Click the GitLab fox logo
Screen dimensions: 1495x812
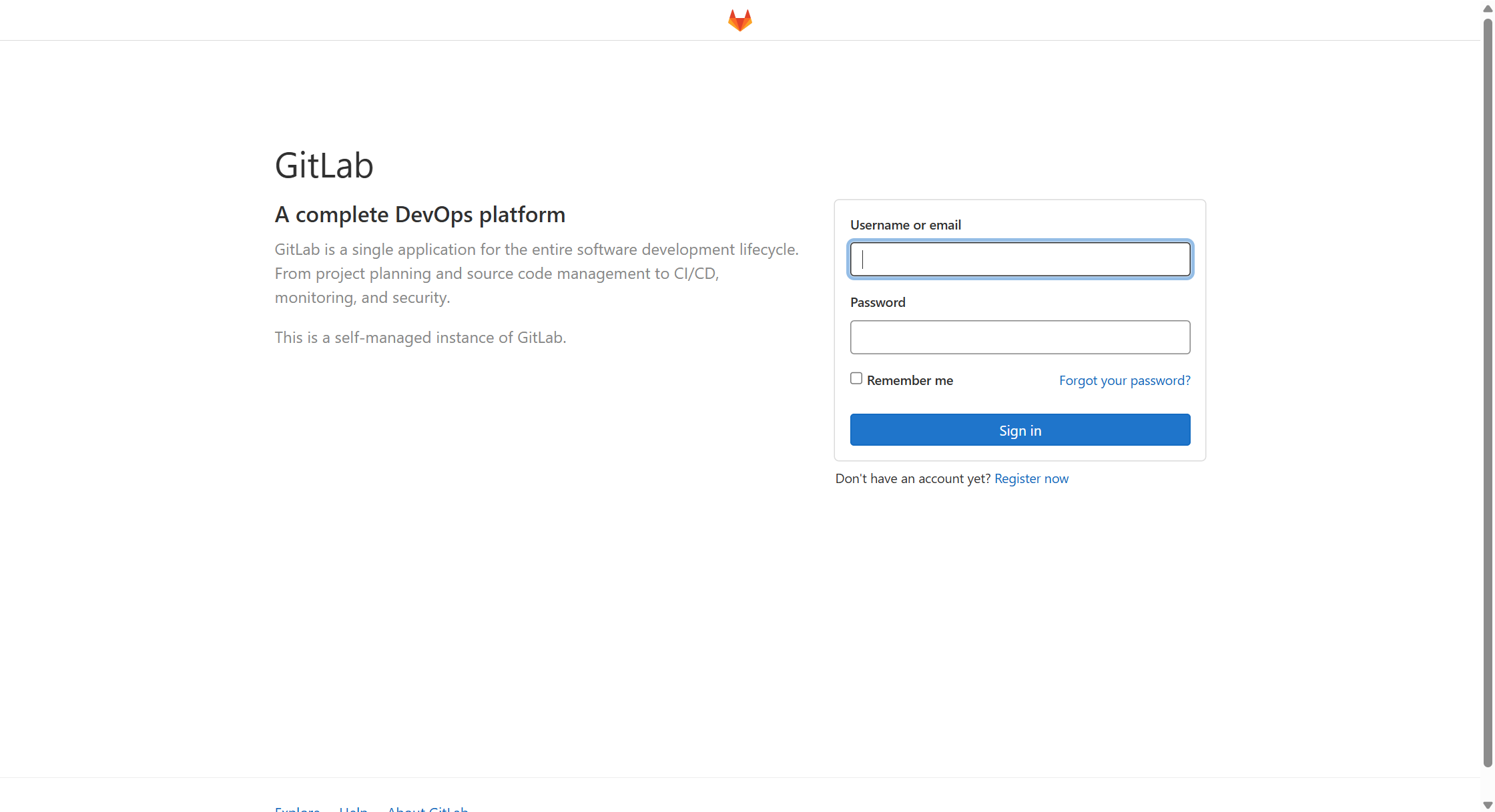coord(739,20)
